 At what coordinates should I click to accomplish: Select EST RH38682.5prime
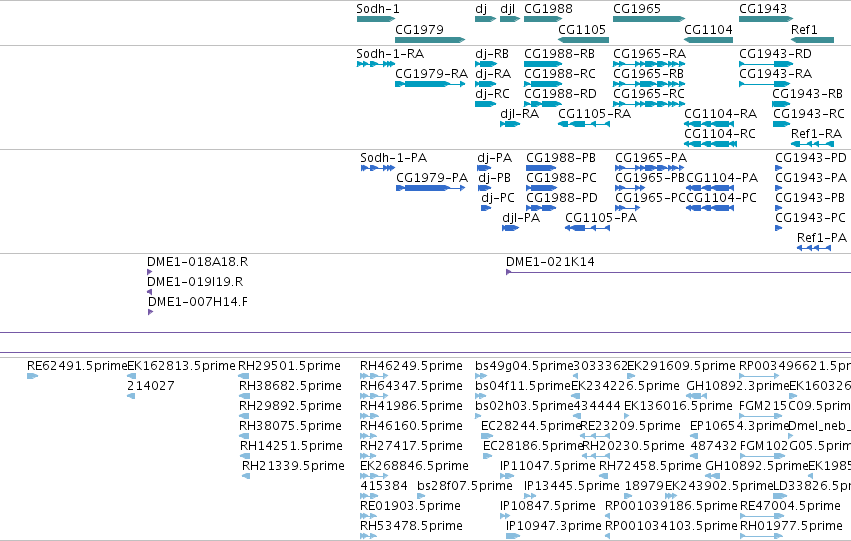click(x=244, y=396)
